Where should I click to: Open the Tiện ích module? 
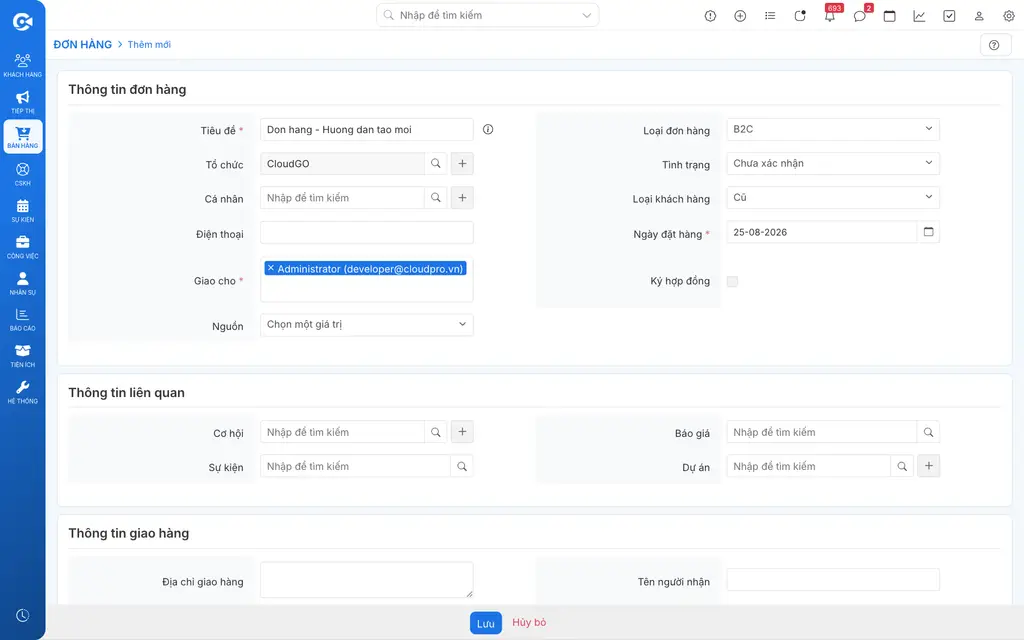pyautogui.click(x=23, y=356)
